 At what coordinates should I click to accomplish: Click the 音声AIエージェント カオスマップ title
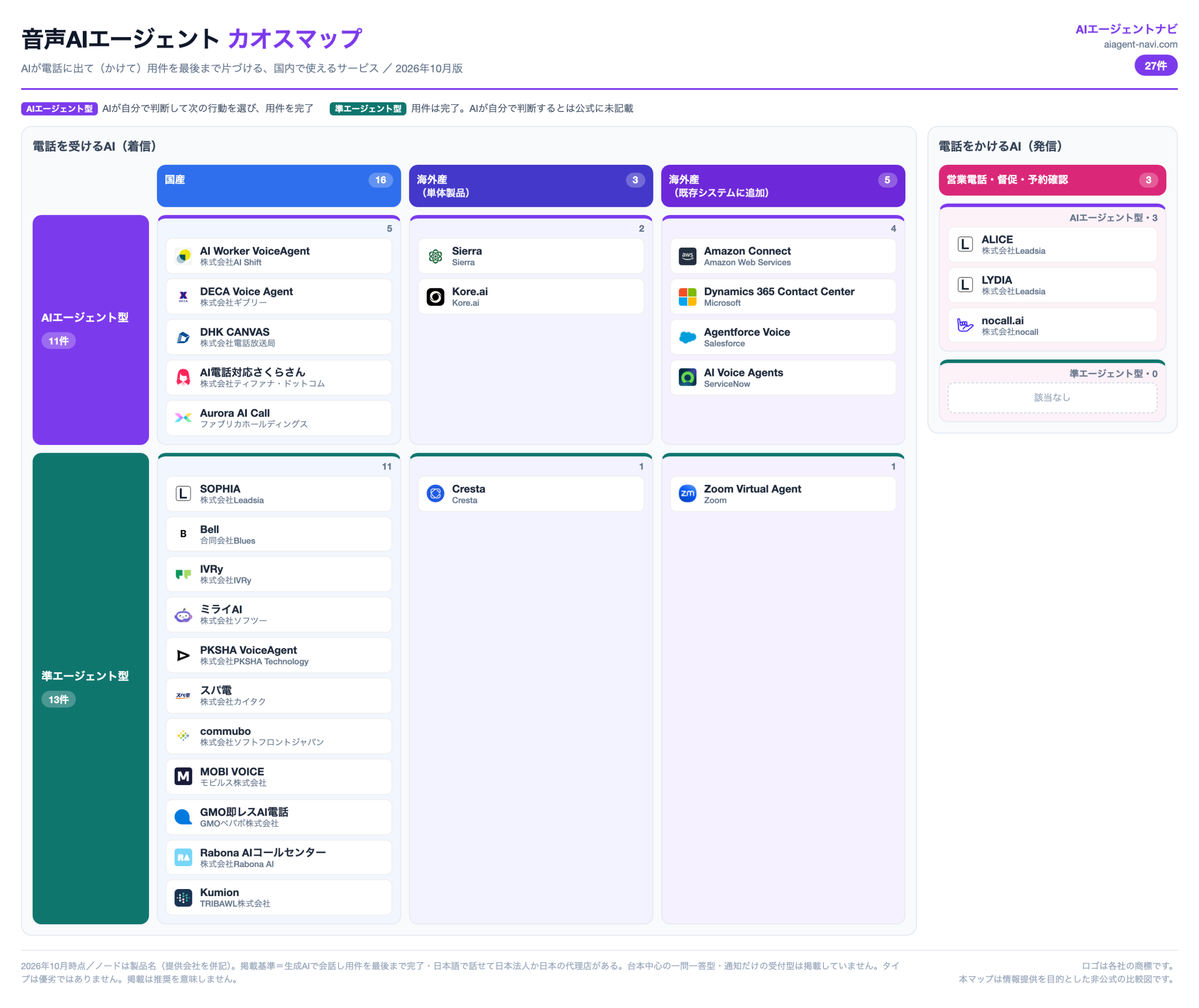click(x=192, y=39)
